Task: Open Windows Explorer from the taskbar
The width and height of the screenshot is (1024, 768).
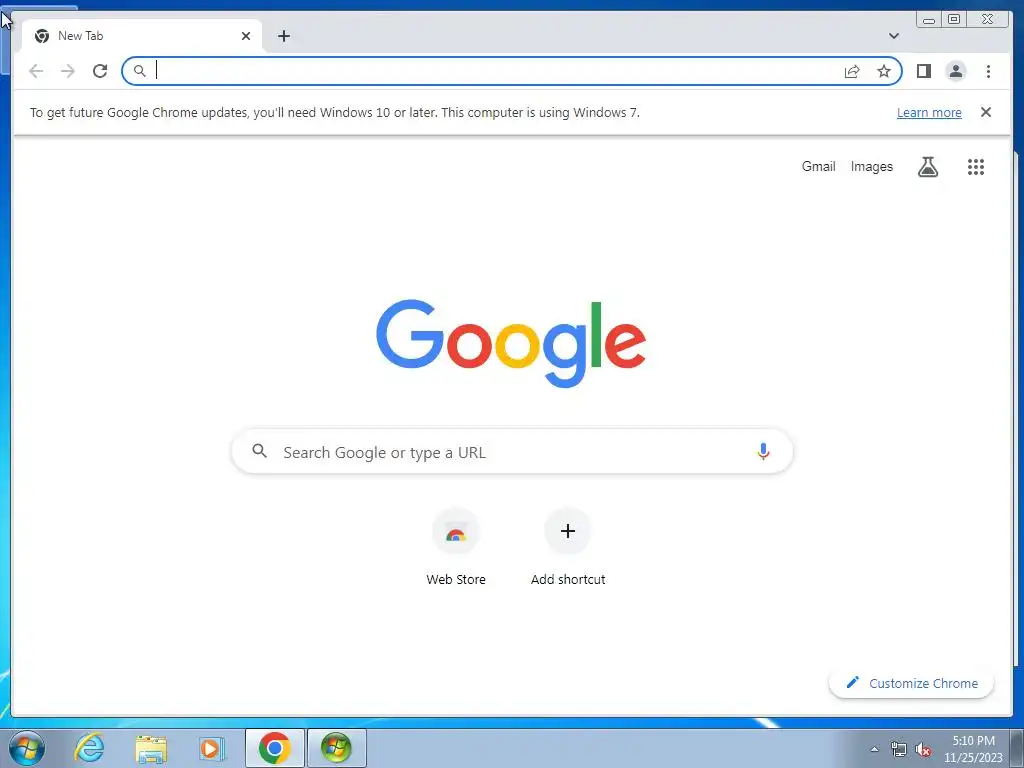Action: coord(151,748)
